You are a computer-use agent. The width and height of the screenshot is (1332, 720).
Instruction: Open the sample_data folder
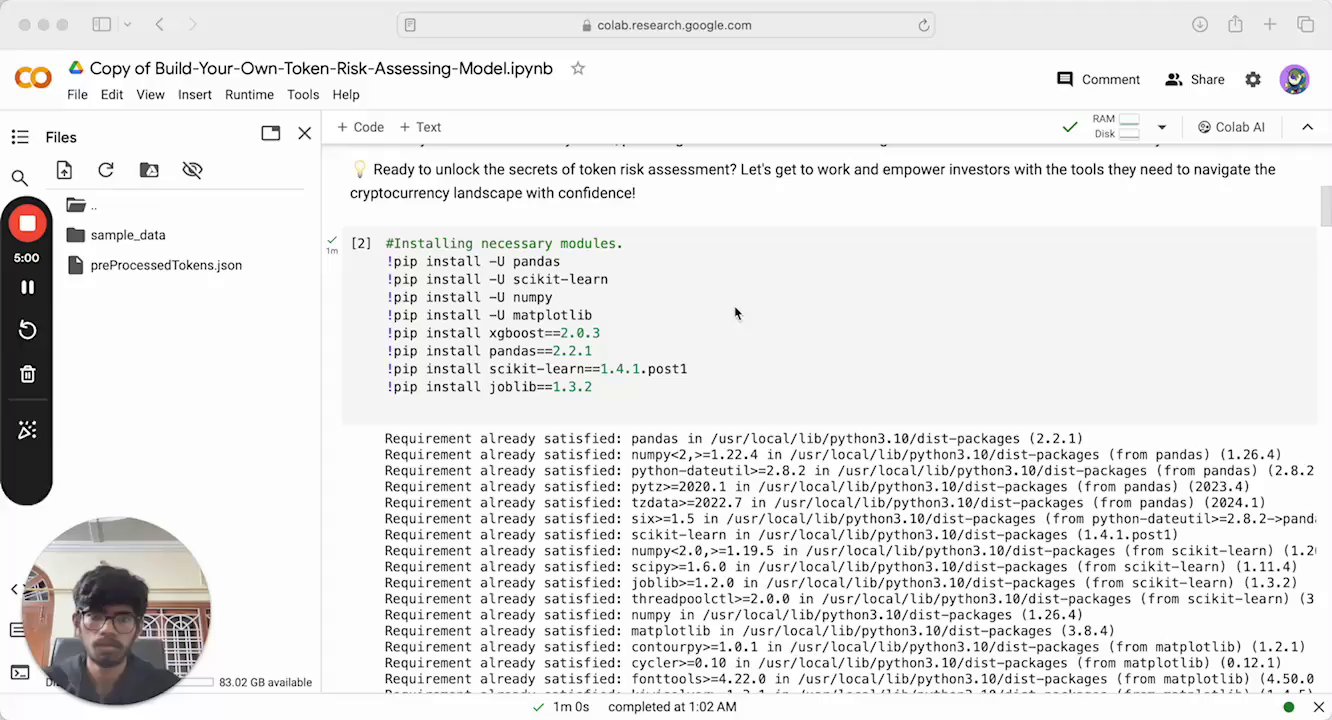click(x=127, y=235)
